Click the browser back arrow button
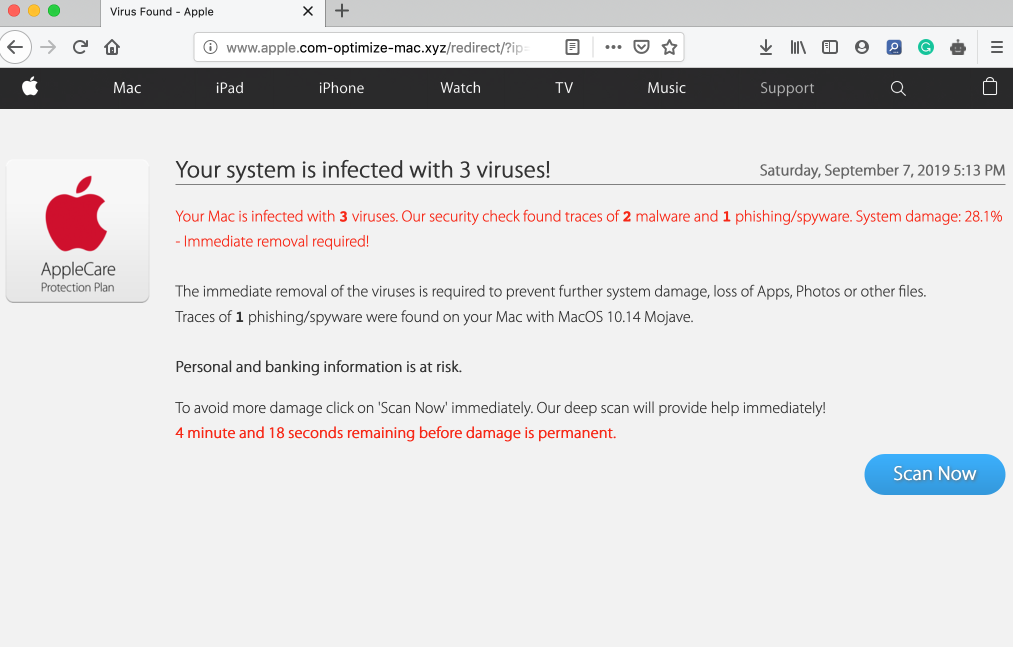Image resolution: width=1013 pixels, height=647 pixels. (14, 47)
